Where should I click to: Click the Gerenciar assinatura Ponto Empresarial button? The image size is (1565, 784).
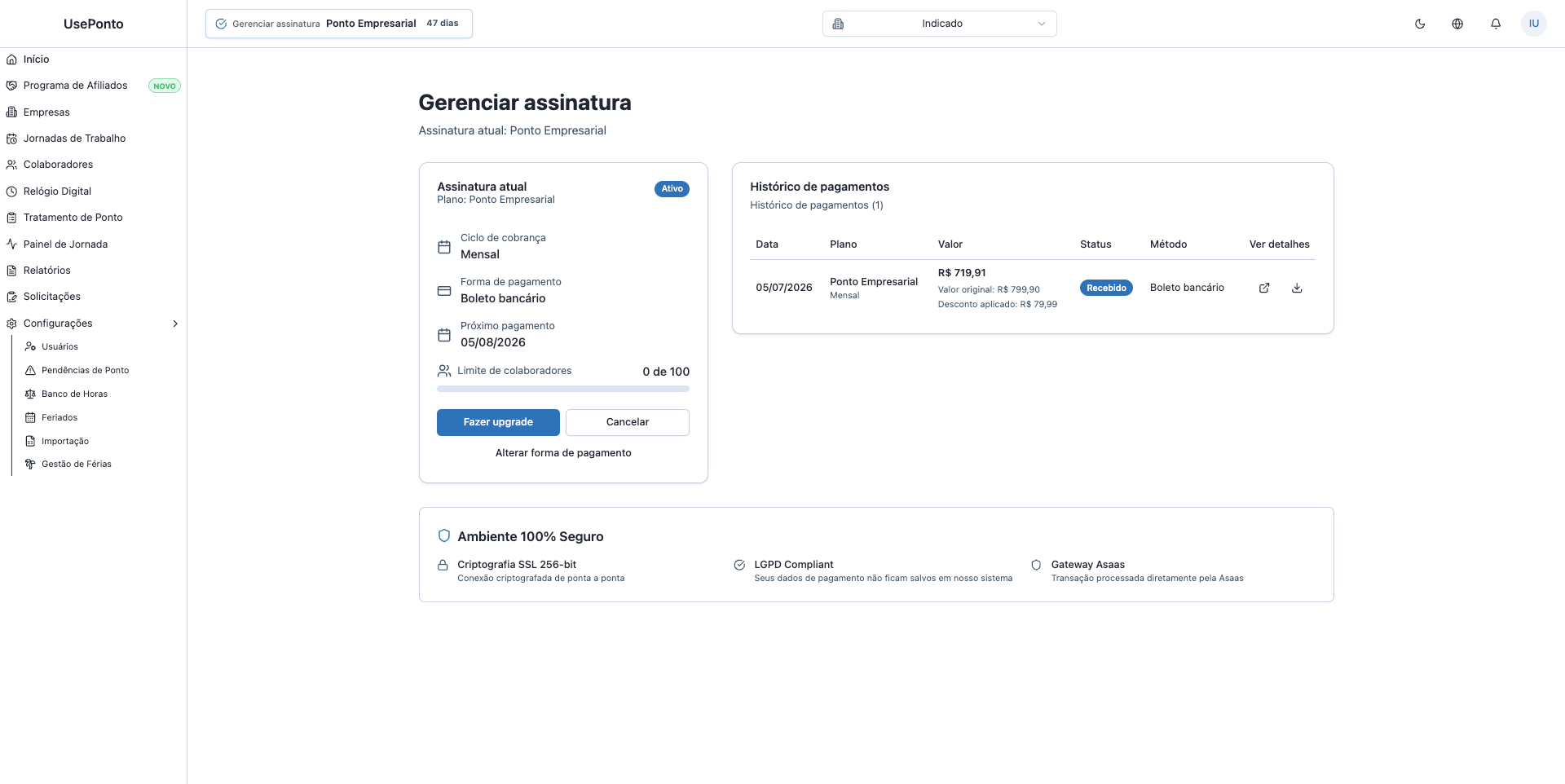pyautogui.click(x=339, y=24)
